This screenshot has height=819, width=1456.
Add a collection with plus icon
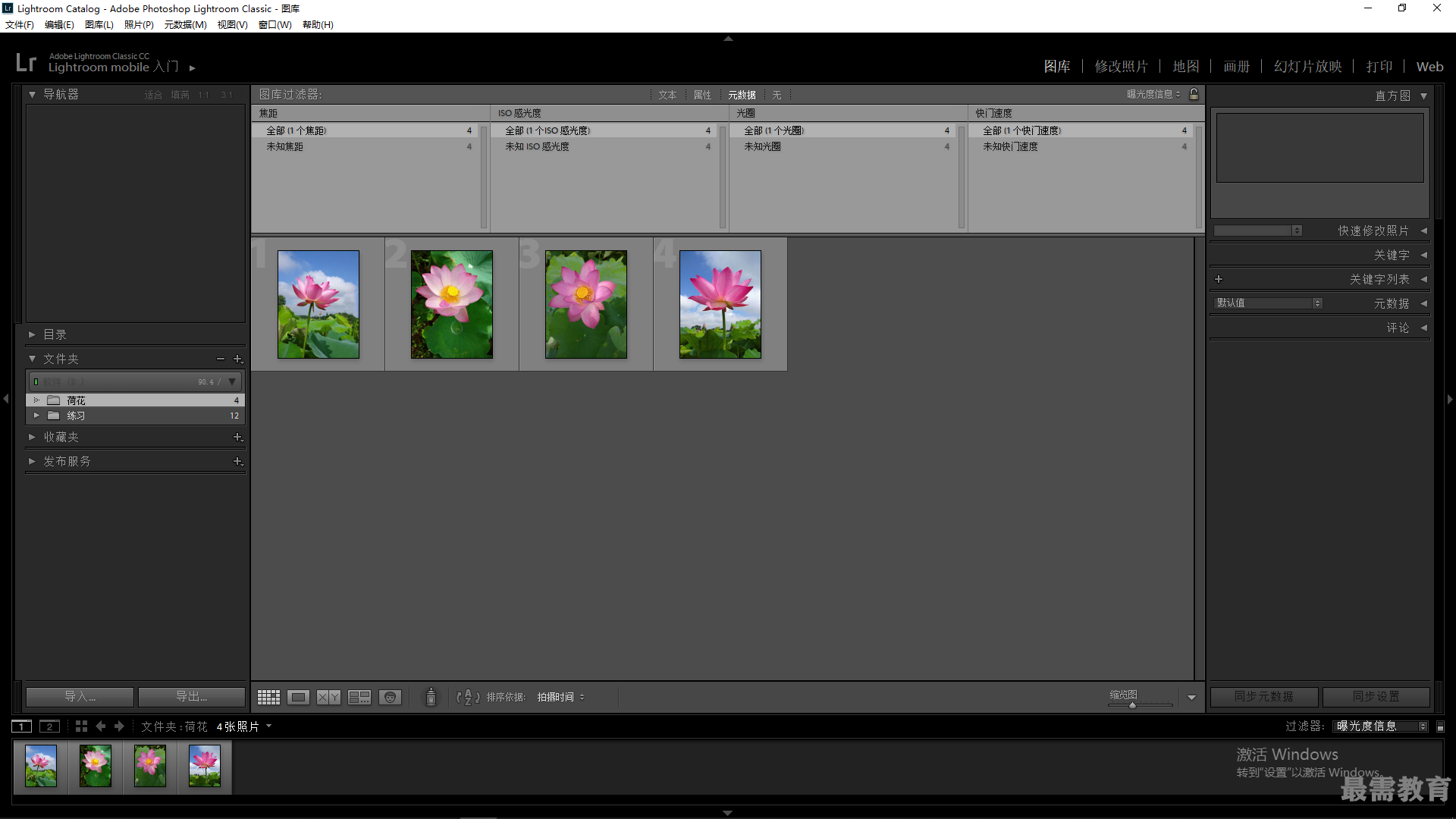(x=237, y=437)
